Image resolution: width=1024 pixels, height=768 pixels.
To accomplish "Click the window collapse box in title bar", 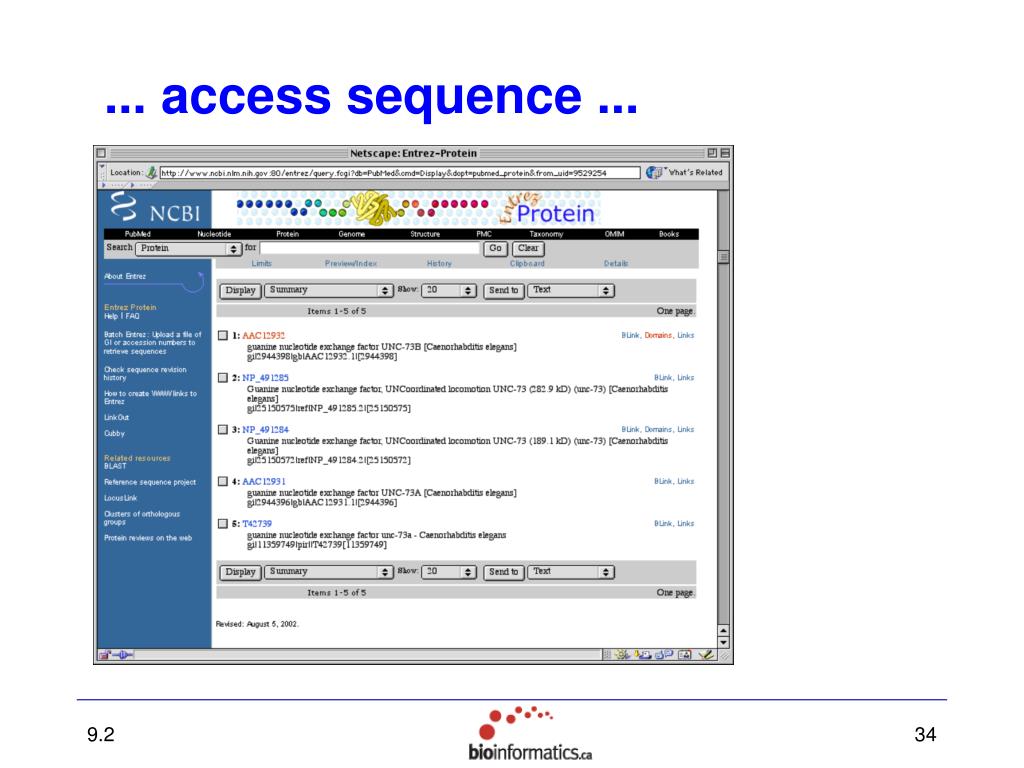I will [x=725, y=153].
